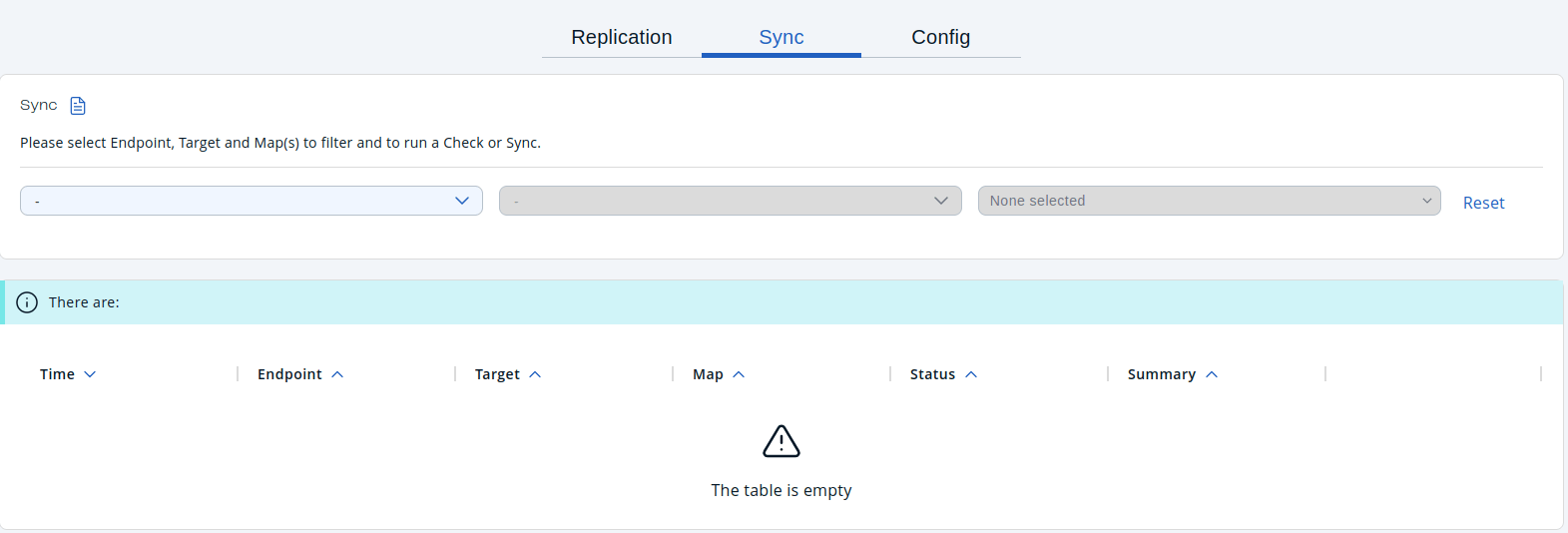Click the empty table warning triangle icon

coord(782,441)
